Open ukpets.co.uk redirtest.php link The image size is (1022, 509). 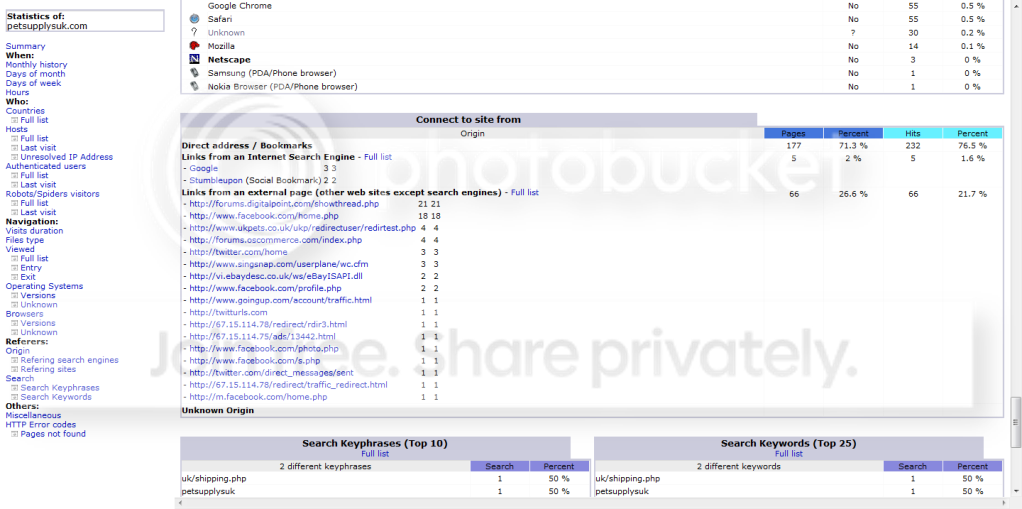(x=302, y=228)
